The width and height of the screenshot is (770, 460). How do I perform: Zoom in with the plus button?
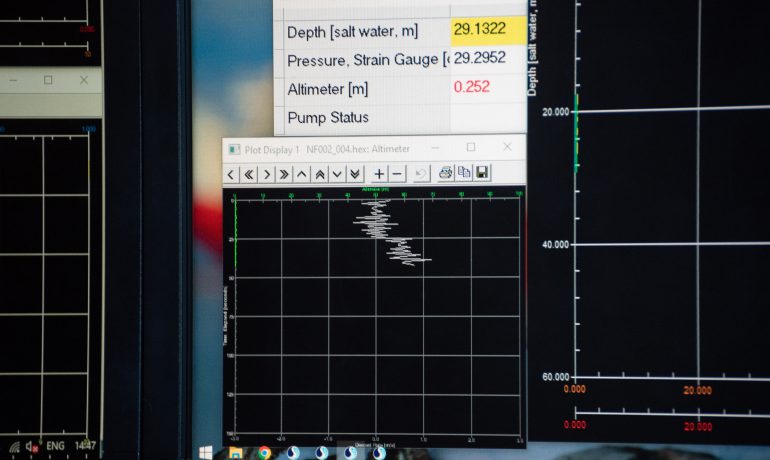click(x=379, y=174)
